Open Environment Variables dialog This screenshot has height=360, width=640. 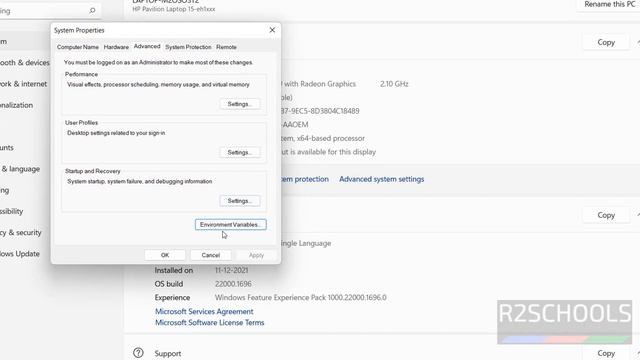tap(231, 224)
